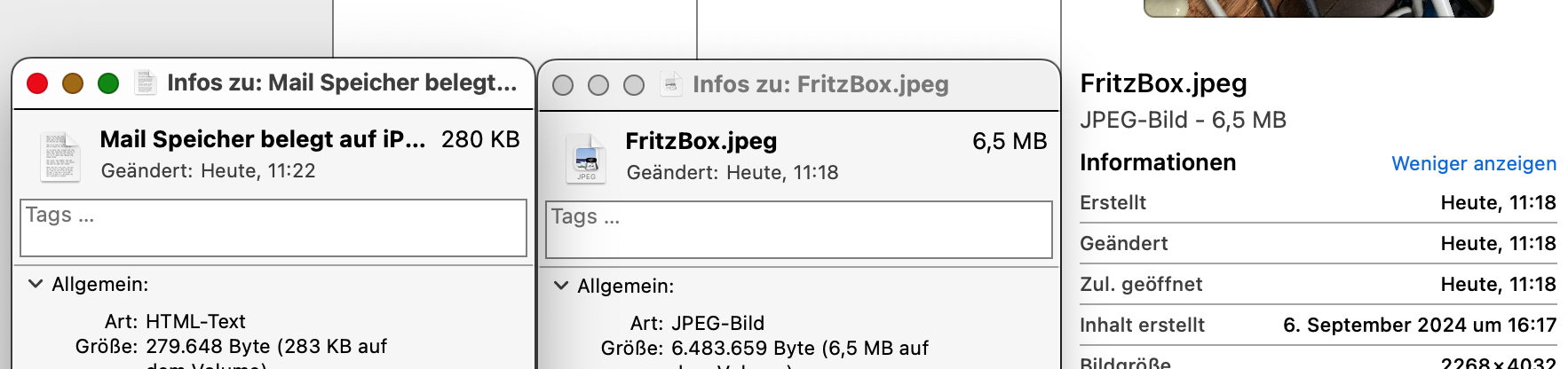
Task: Select the large JPEG file icon in FritzBox info
Action: (586, 158)
